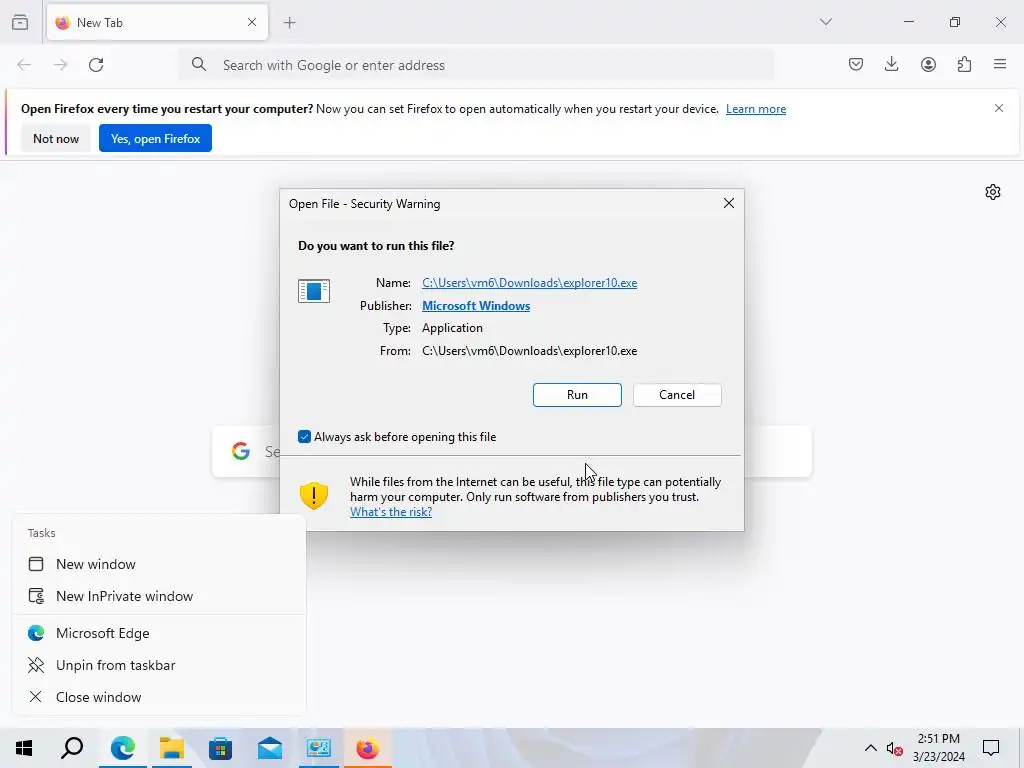Click the muted speaker volume icon
Viewport: 1024px width, 768px height.
click(895, 749)
